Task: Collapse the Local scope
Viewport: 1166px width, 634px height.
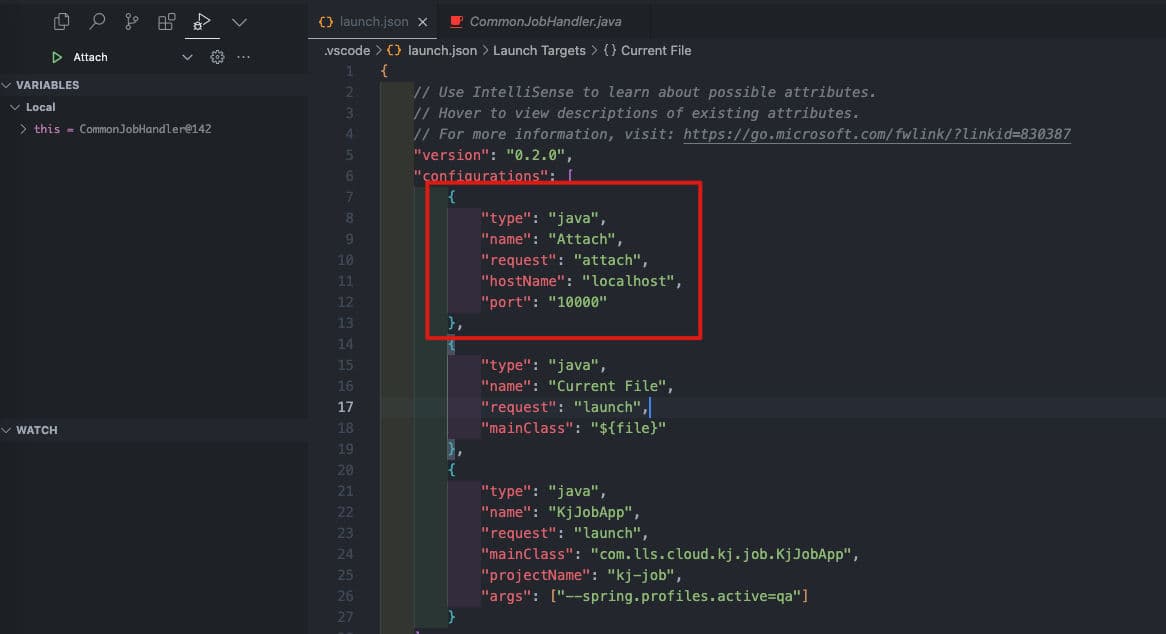Action: tap(15, 107)
